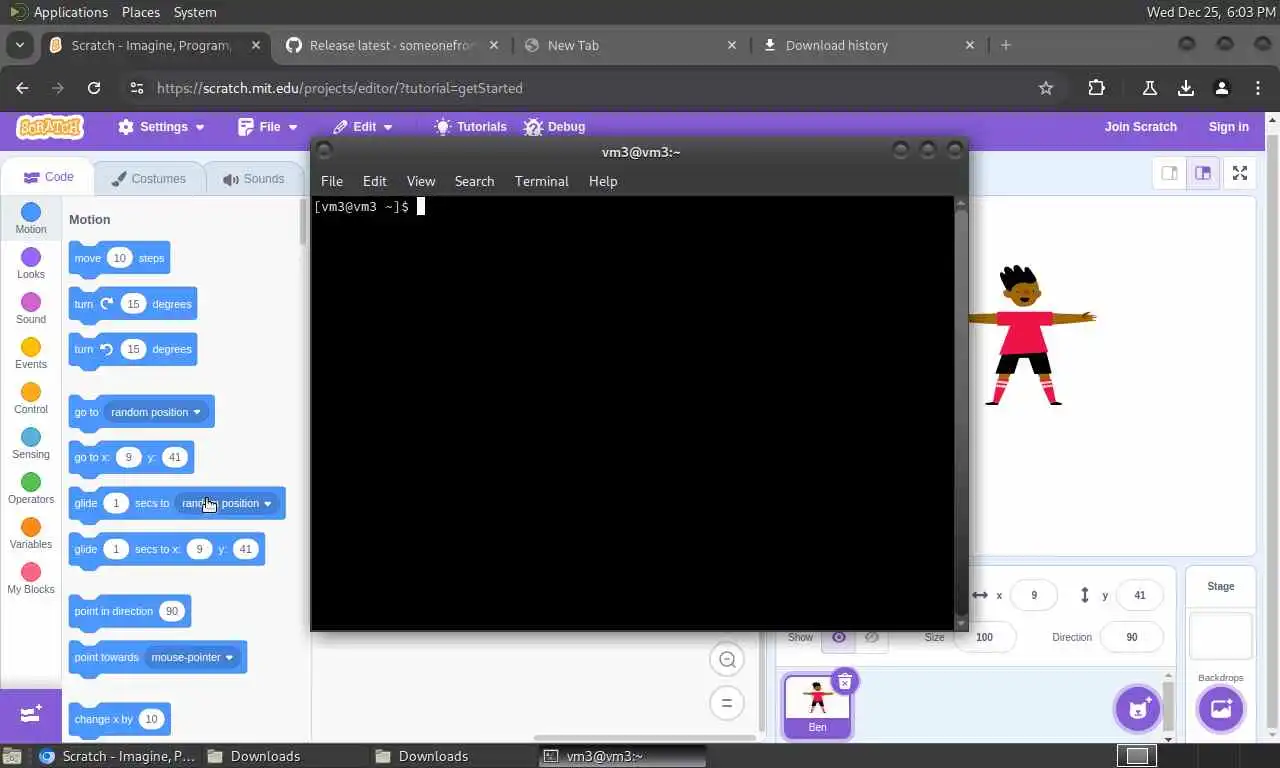
Task: Open the Code tab
Action: [x=47, y=177]
